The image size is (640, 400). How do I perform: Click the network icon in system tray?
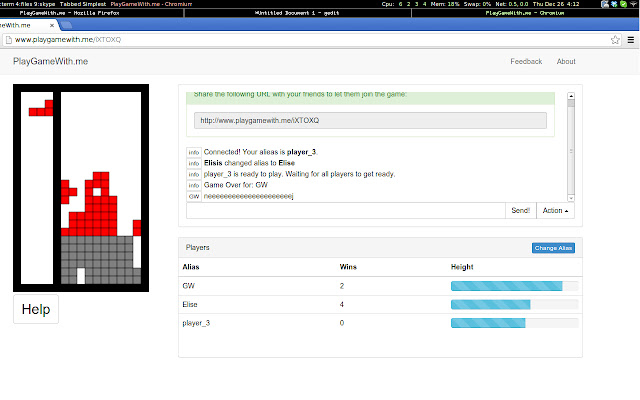coord(633,4)
